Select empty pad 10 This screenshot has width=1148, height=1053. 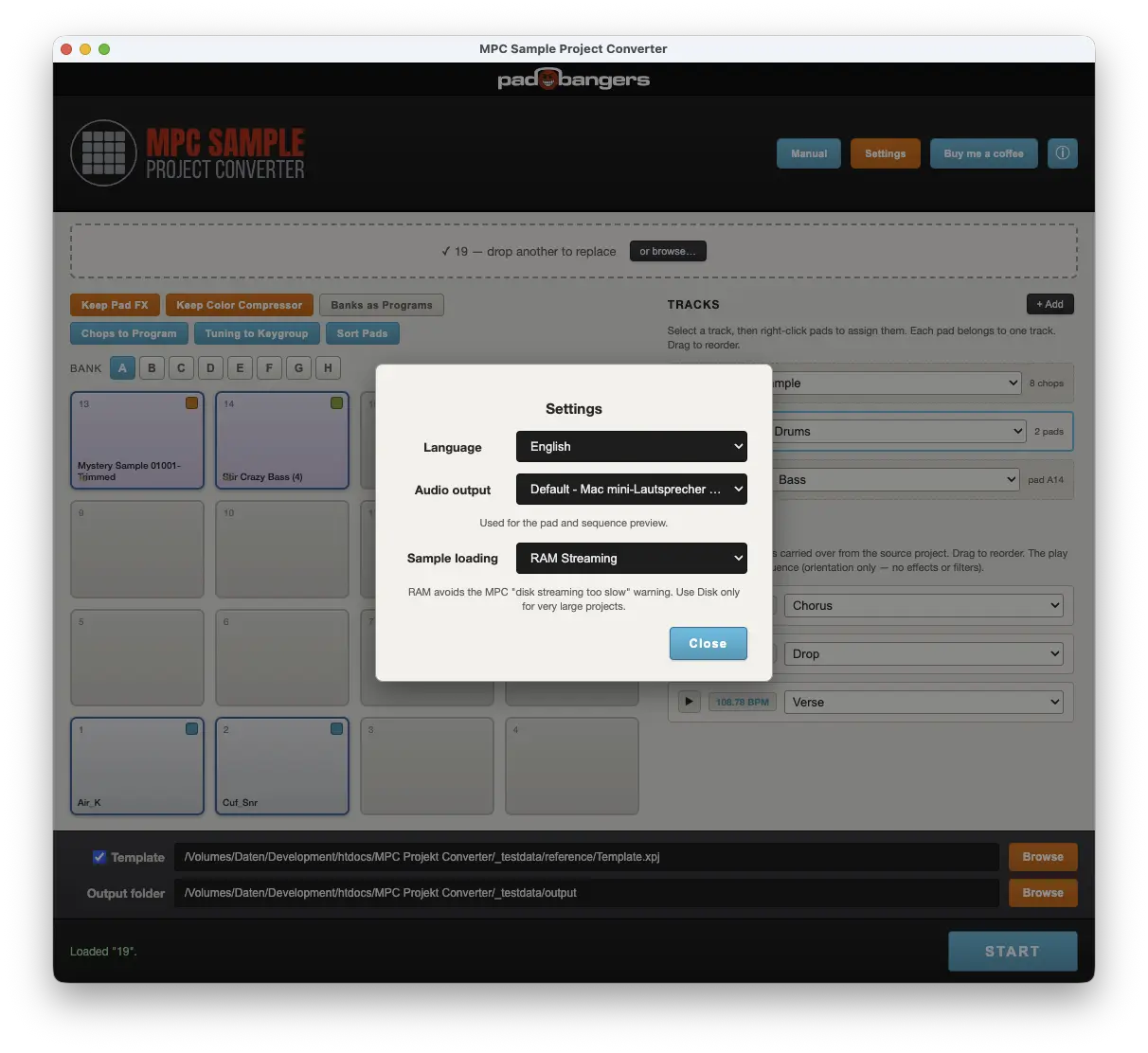click(282, 549)
